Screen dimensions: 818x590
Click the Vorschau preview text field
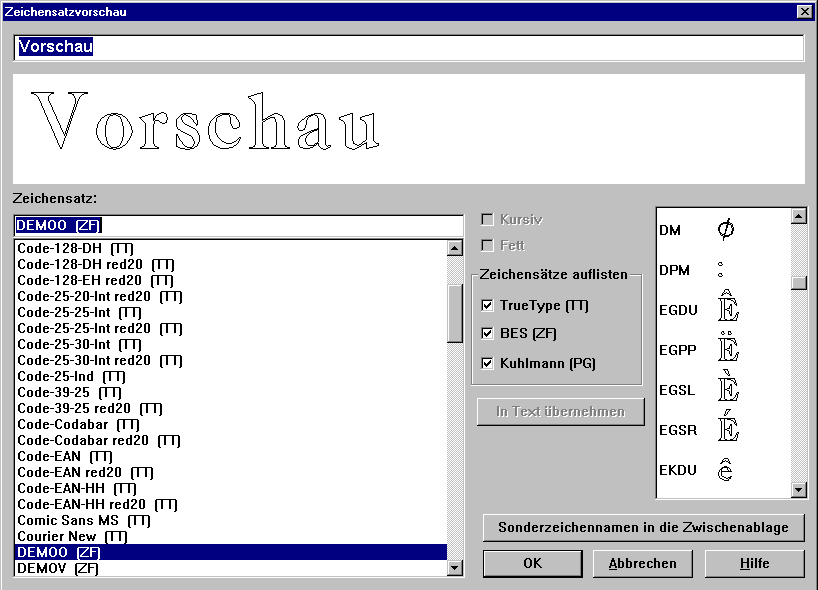[408, 47]
